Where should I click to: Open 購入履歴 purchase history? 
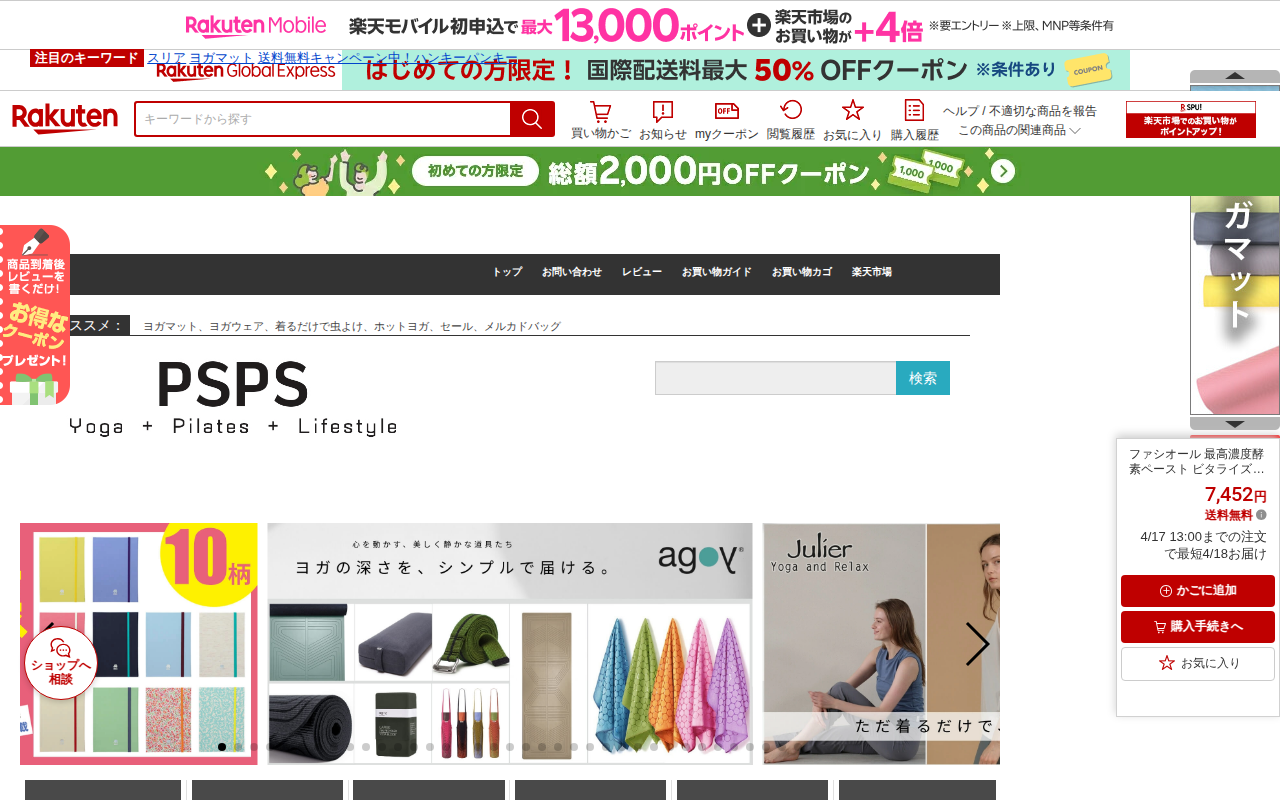(915, 121)
